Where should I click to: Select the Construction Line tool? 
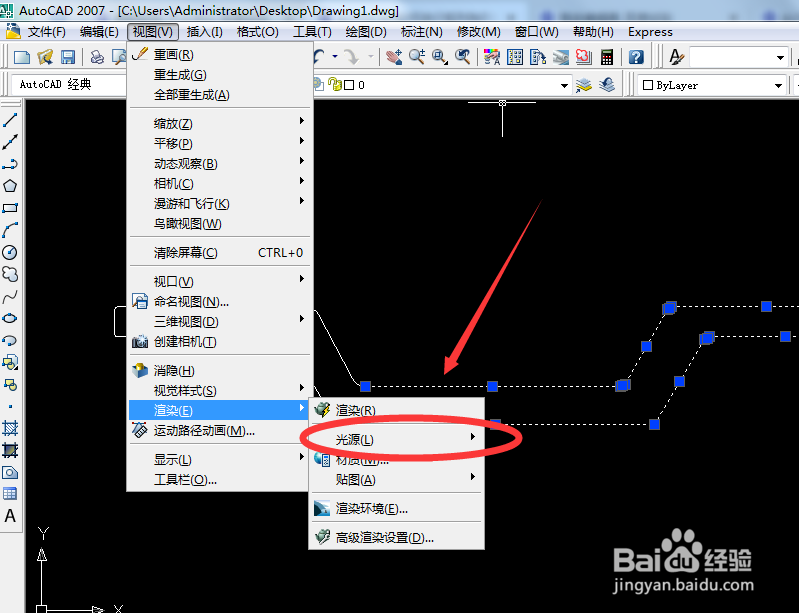(x=10, y=142)
